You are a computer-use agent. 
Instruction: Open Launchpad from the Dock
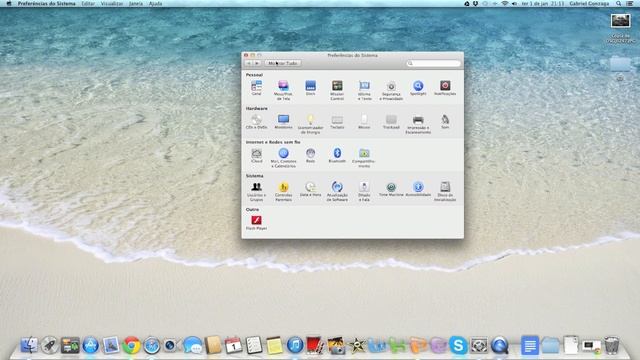tap(49, 345)
